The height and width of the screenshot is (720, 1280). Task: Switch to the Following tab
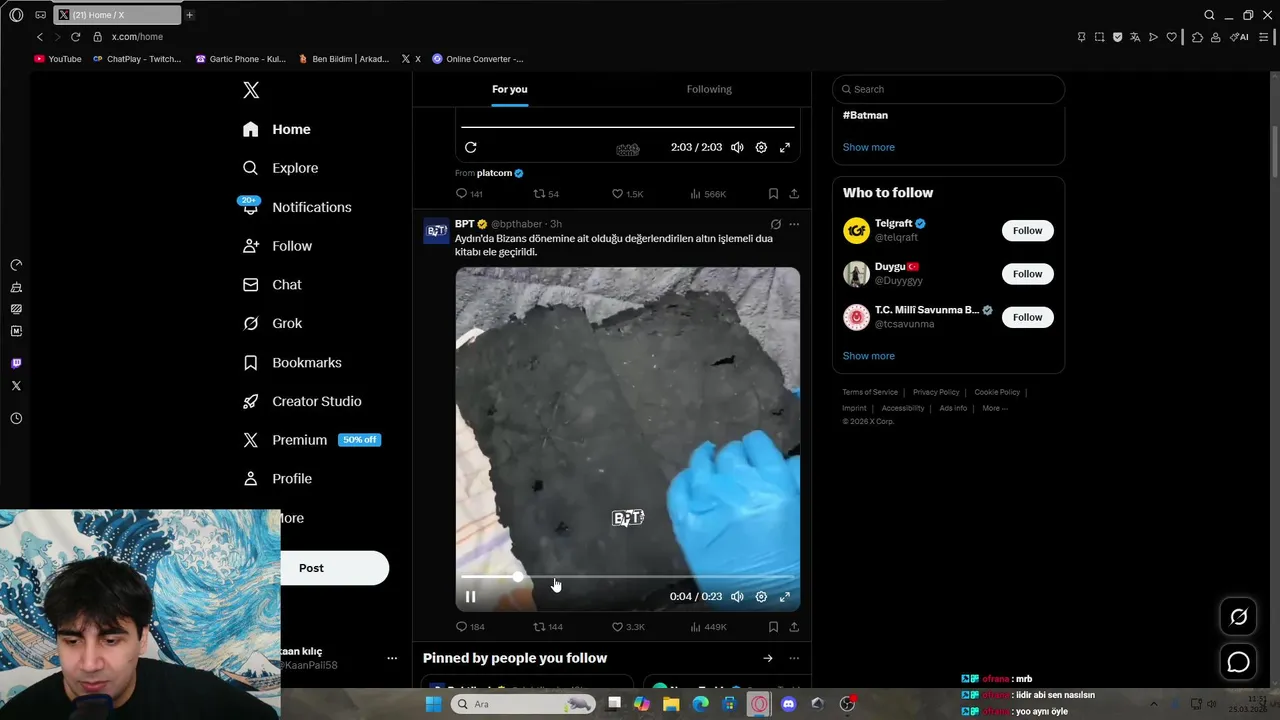[x=709, y=89]
